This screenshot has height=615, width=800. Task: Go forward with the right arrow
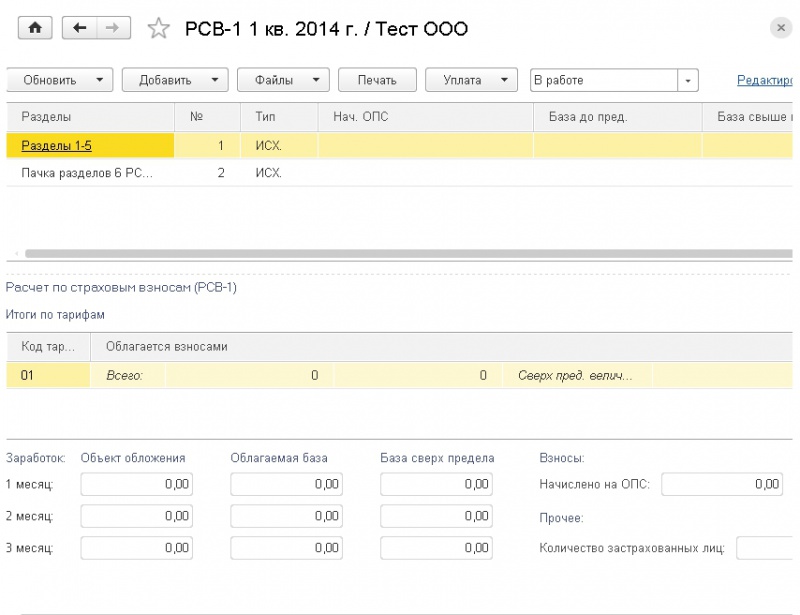[114, 29]
